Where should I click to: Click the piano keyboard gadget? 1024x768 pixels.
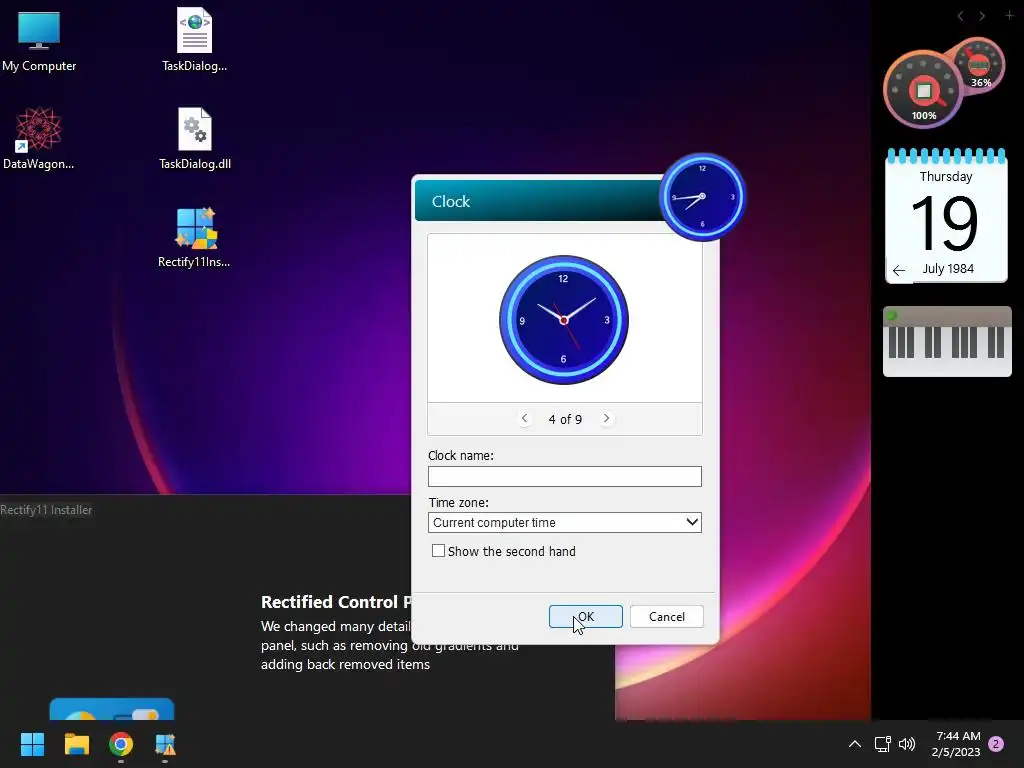click(x=947, y=342)
